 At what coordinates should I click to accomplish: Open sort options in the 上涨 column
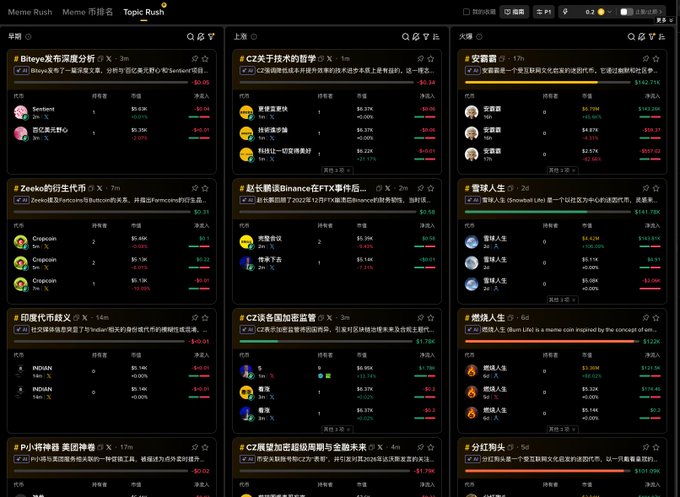436,37
